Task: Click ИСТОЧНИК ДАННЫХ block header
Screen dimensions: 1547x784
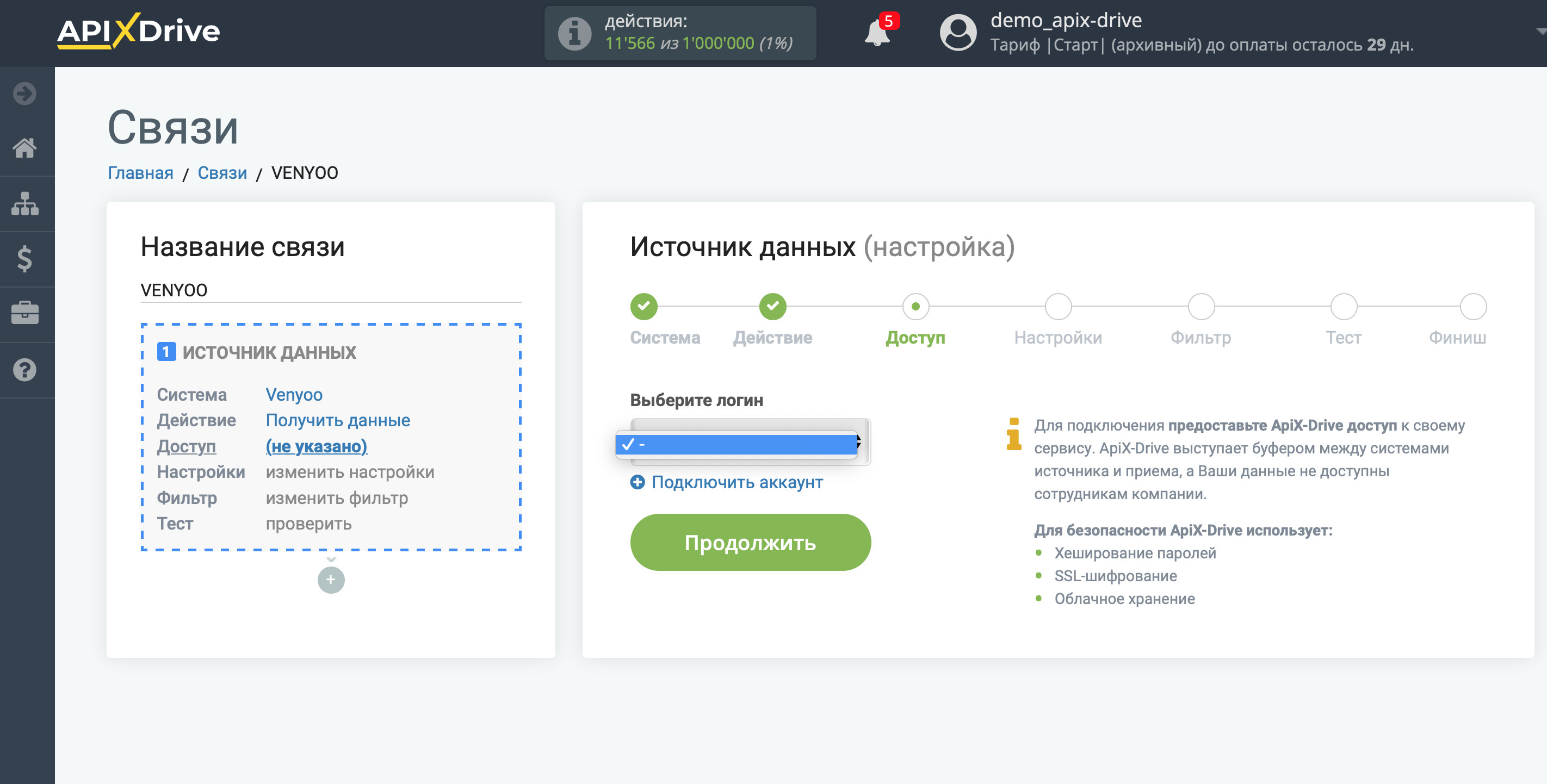Action: 269,352
